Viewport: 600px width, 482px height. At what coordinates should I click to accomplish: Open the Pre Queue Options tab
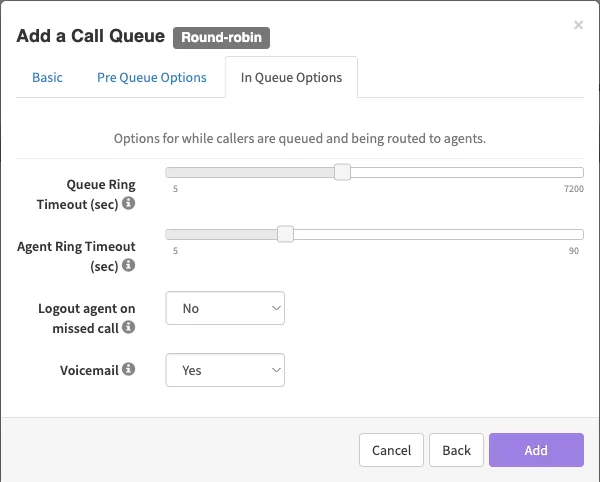click(x=152, y=78)
